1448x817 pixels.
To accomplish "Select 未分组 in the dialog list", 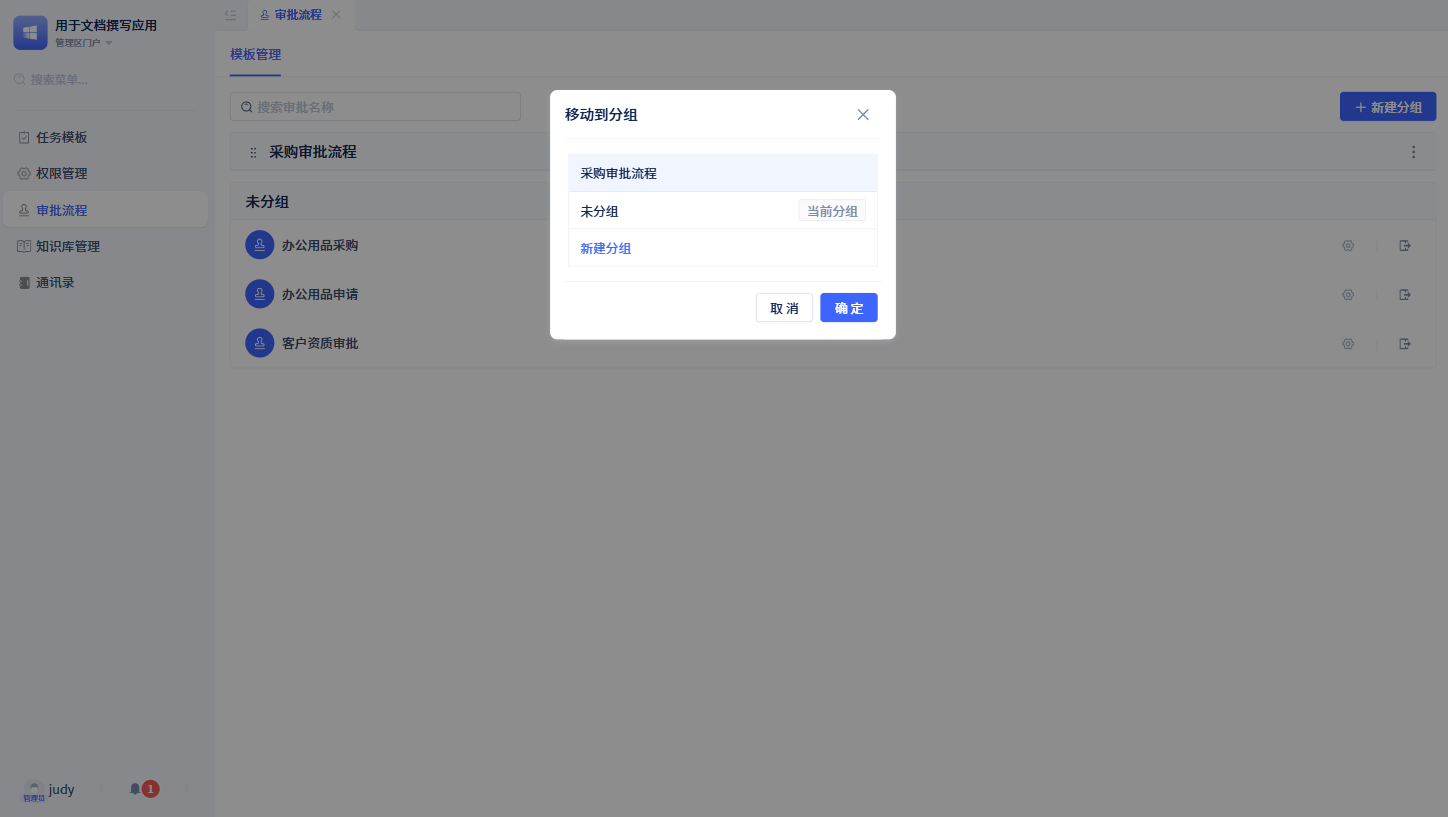I will 723,211.
